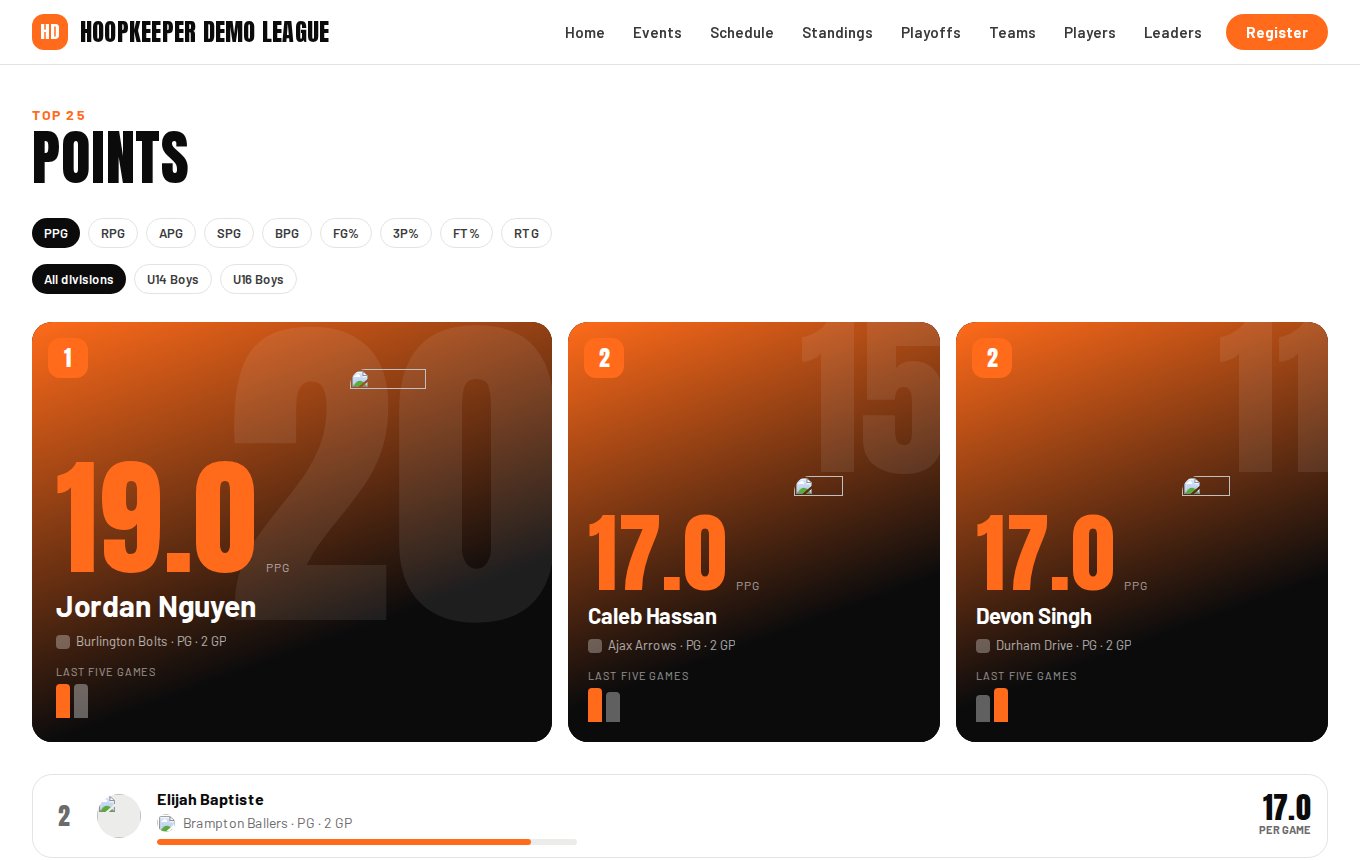
Task: Select the FT% stat filter
Action: click(466, 233)
